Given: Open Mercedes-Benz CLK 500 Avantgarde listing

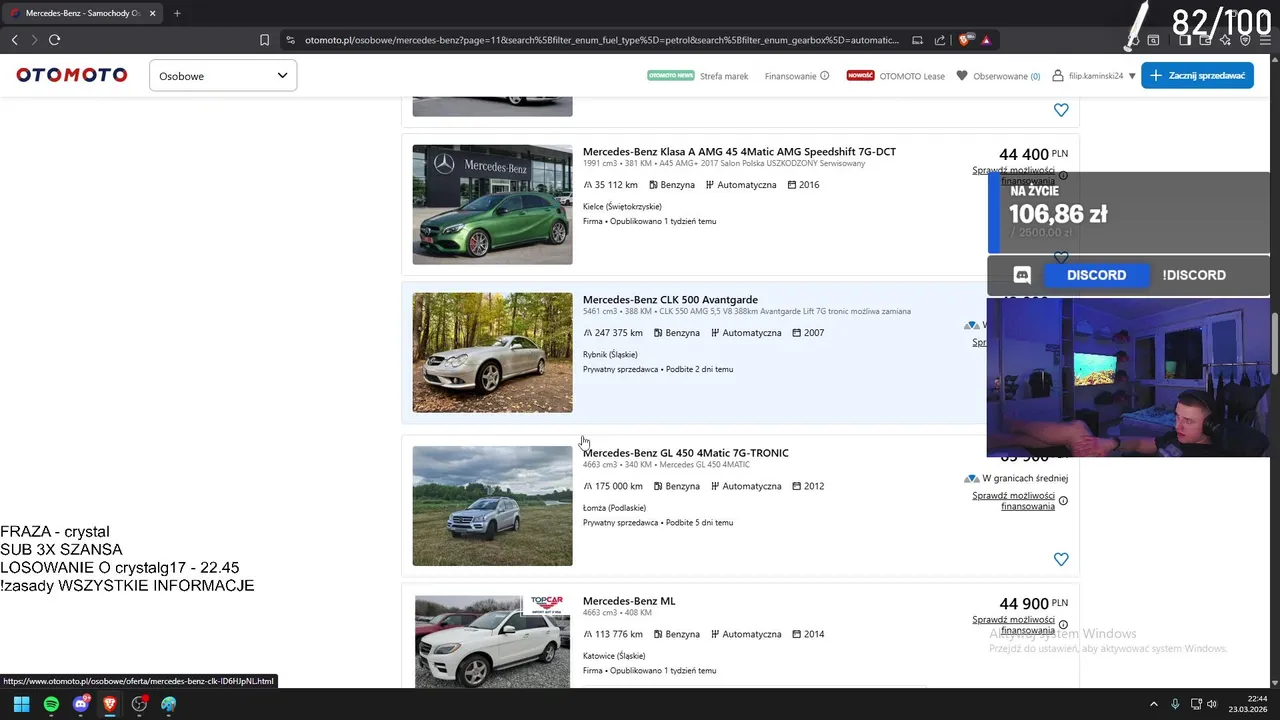Looking at the screenshot, I should [x=670, y=299].
